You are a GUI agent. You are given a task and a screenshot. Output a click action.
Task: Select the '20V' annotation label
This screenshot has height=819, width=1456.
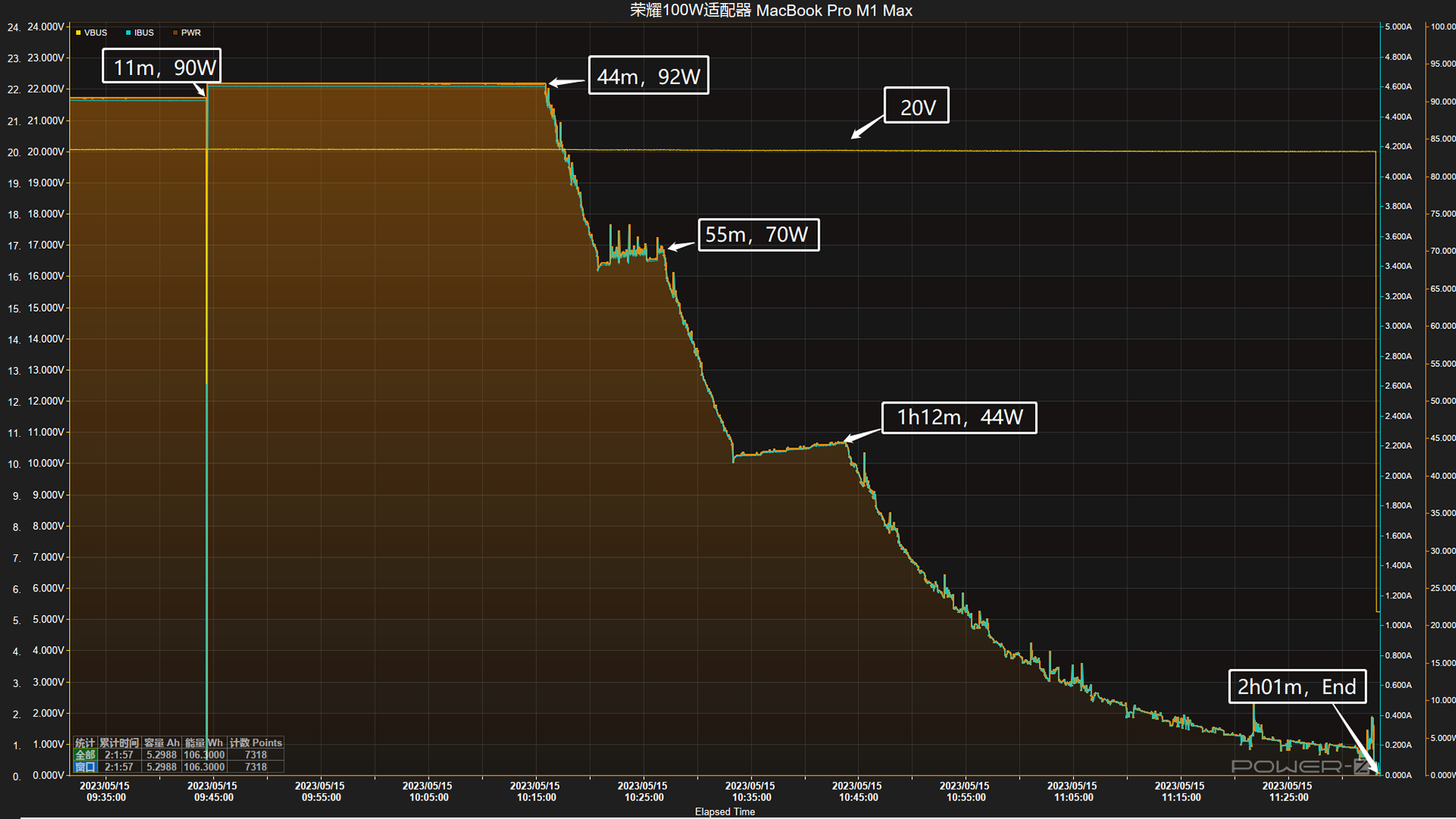pos(916,106)
